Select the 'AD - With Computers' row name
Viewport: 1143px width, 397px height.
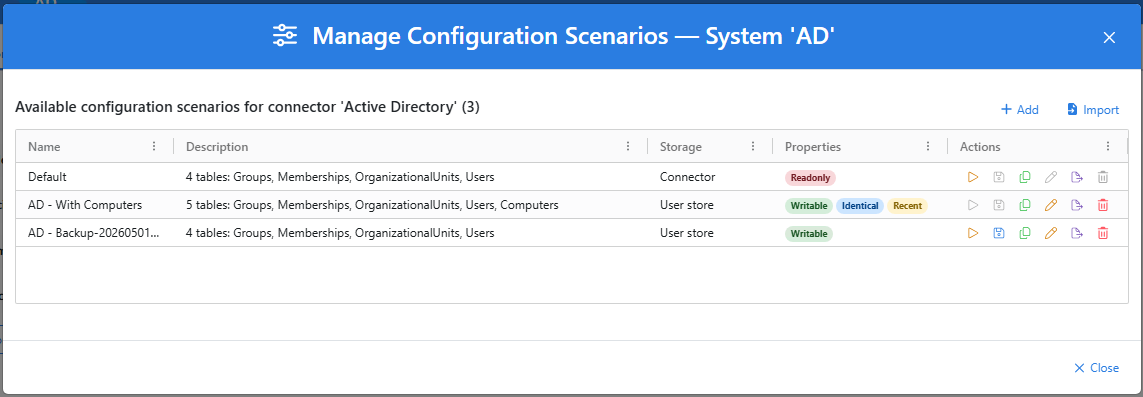coord(85,205)
